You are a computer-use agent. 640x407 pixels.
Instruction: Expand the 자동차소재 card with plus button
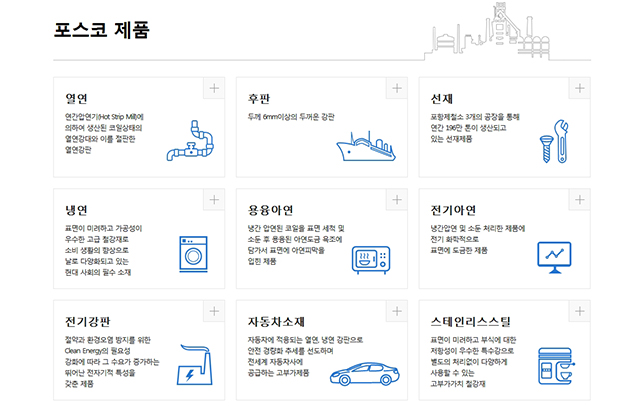pos(397,311)
